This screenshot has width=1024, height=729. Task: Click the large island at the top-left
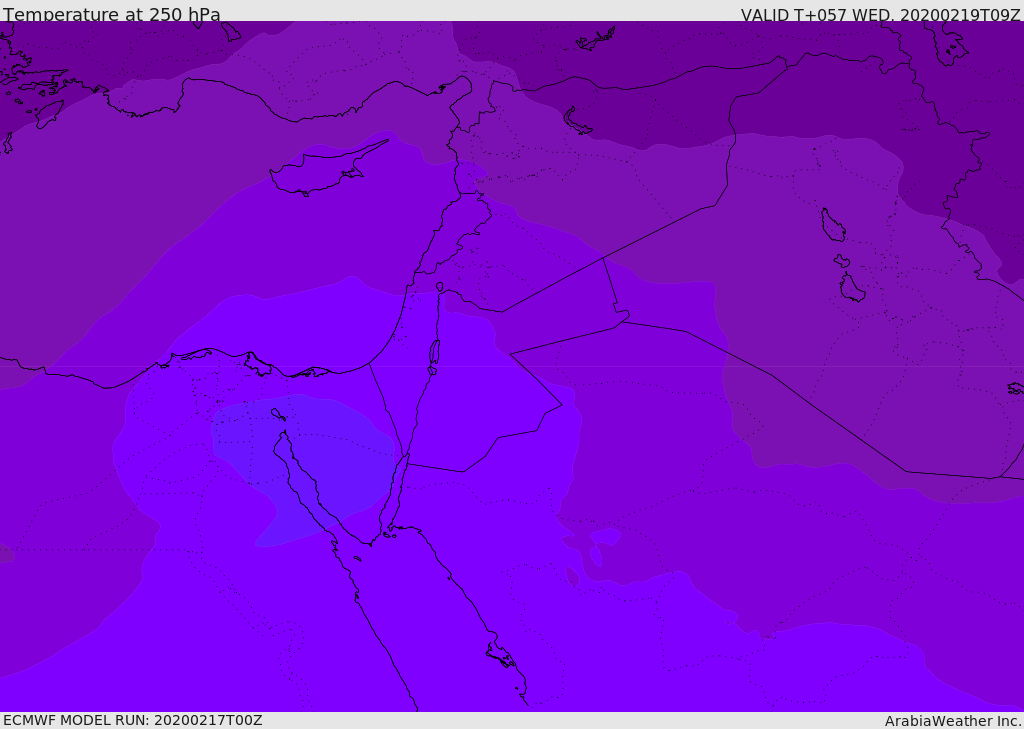pos(48,112)
